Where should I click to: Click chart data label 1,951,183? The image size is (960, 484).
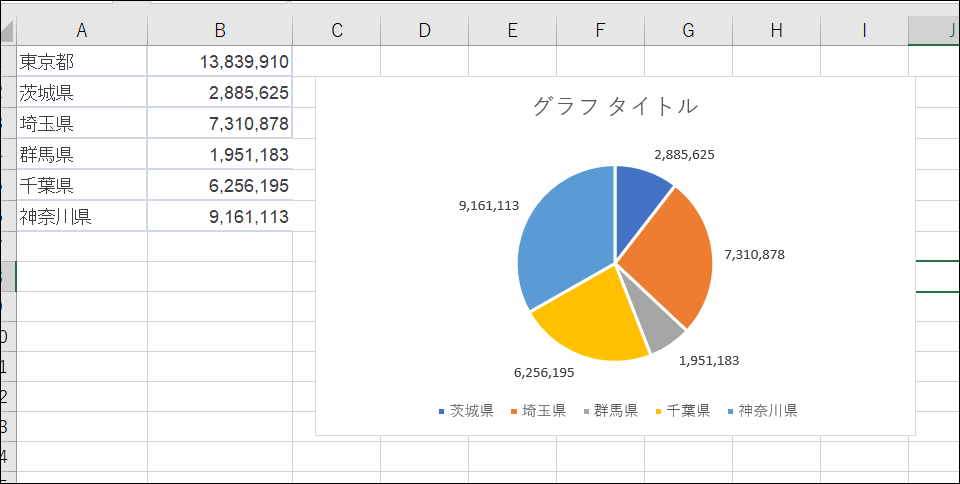point(709,361)
